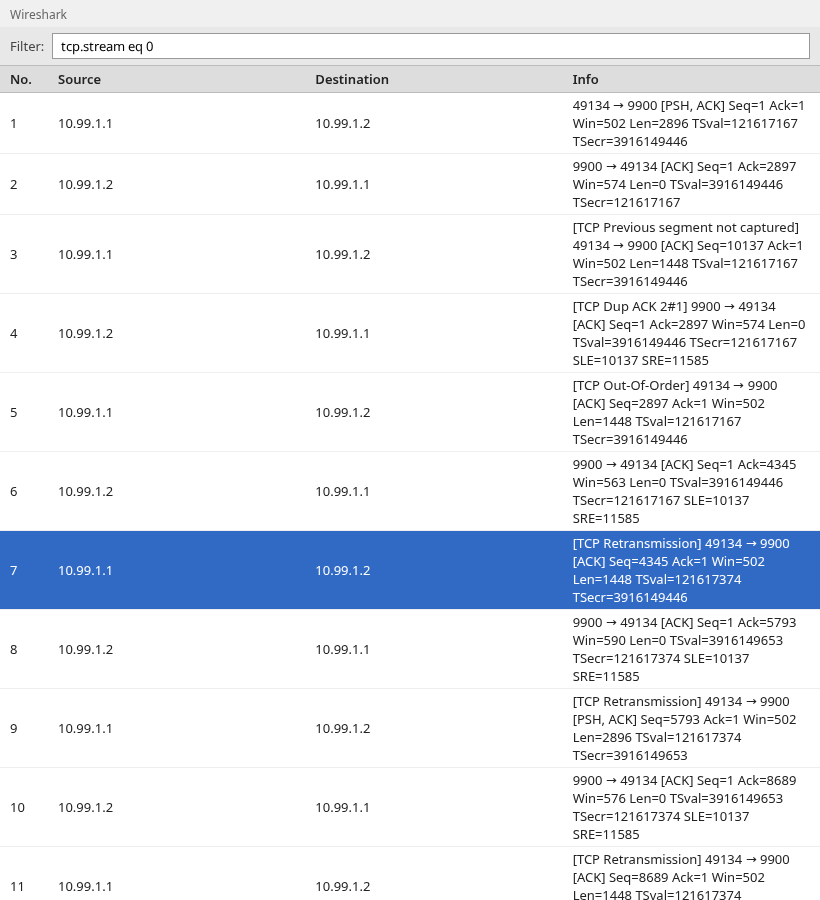Select the TCP Retransmission Seq=8689 info of packet 11
This screenshot has height=900, width=820.
coord(681,876)
